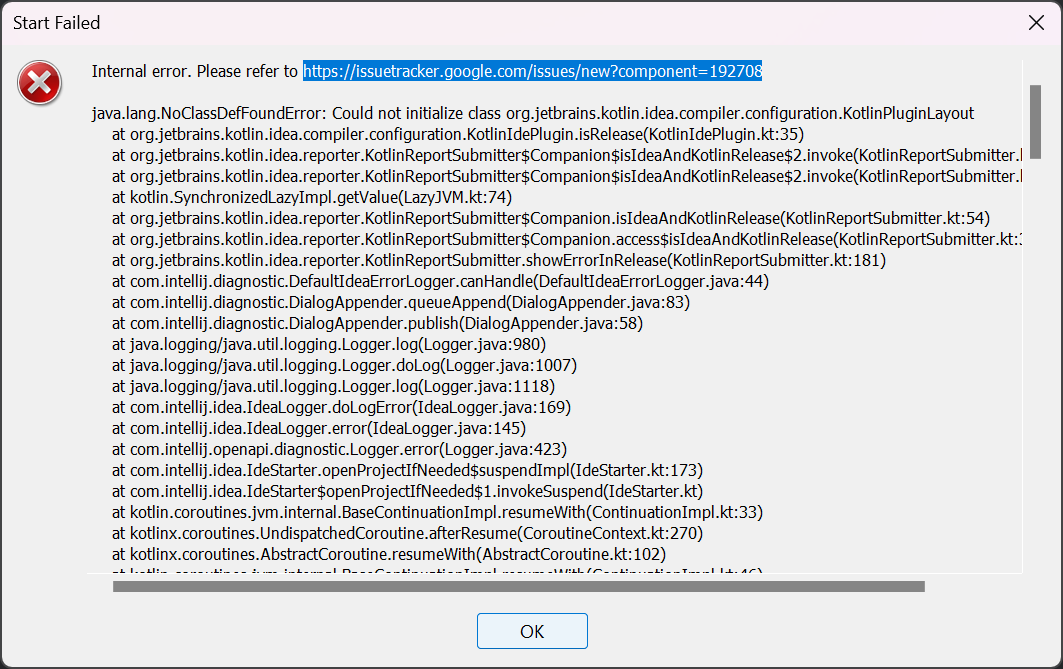
Task: Click the Logger.doLog stack trace line
Action: pyautogui.click(x=344, y=365)
